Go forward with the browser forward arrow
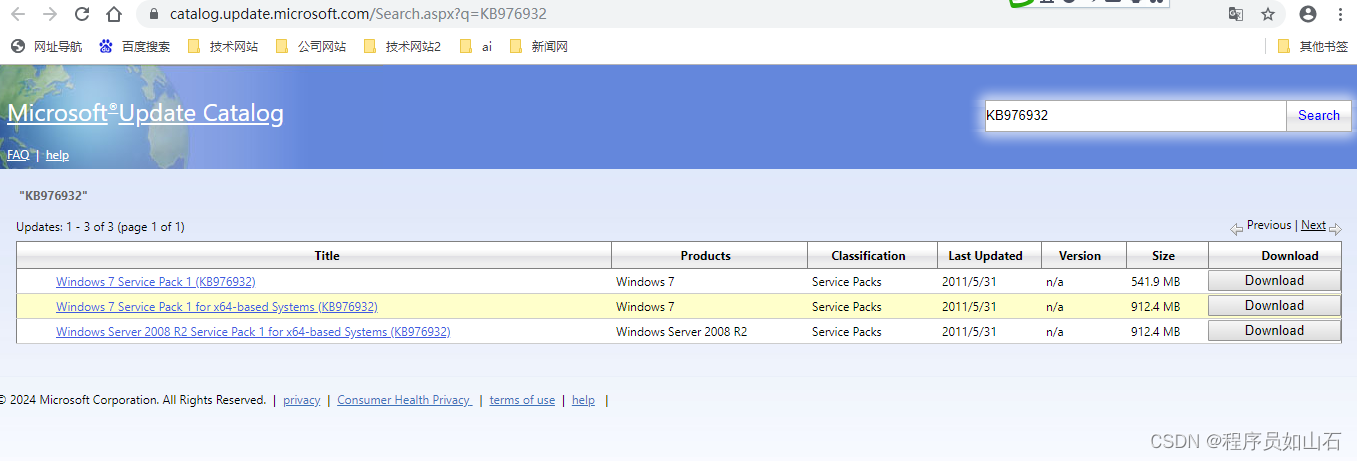The image size is (1357, 461). [50, 15]
